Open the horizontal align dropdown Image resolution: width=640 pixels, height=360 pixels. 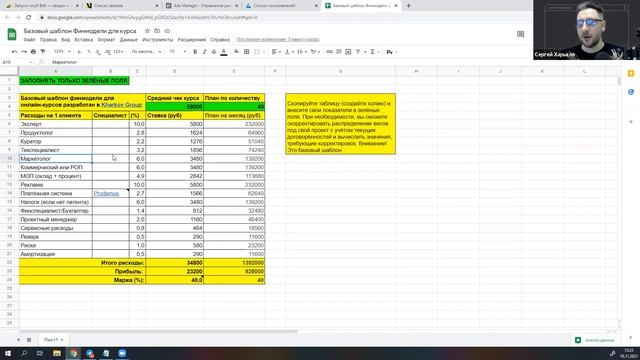pyautogui.click(x=276, y=52)
